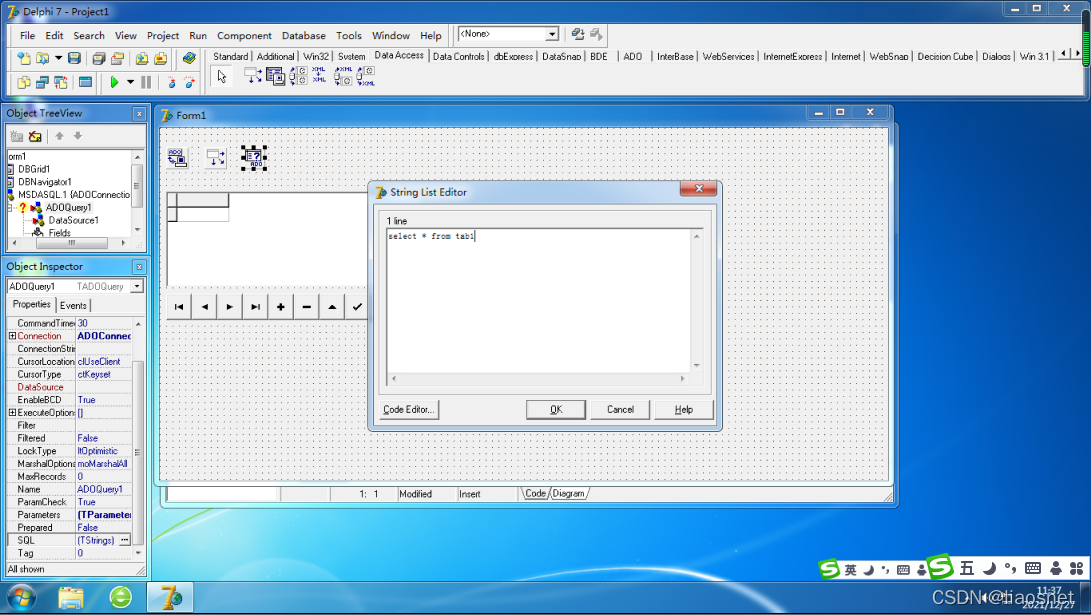
Task: Pick the XMLTransform component in palette
Action: pyautogui.click(x=319, y=76)
